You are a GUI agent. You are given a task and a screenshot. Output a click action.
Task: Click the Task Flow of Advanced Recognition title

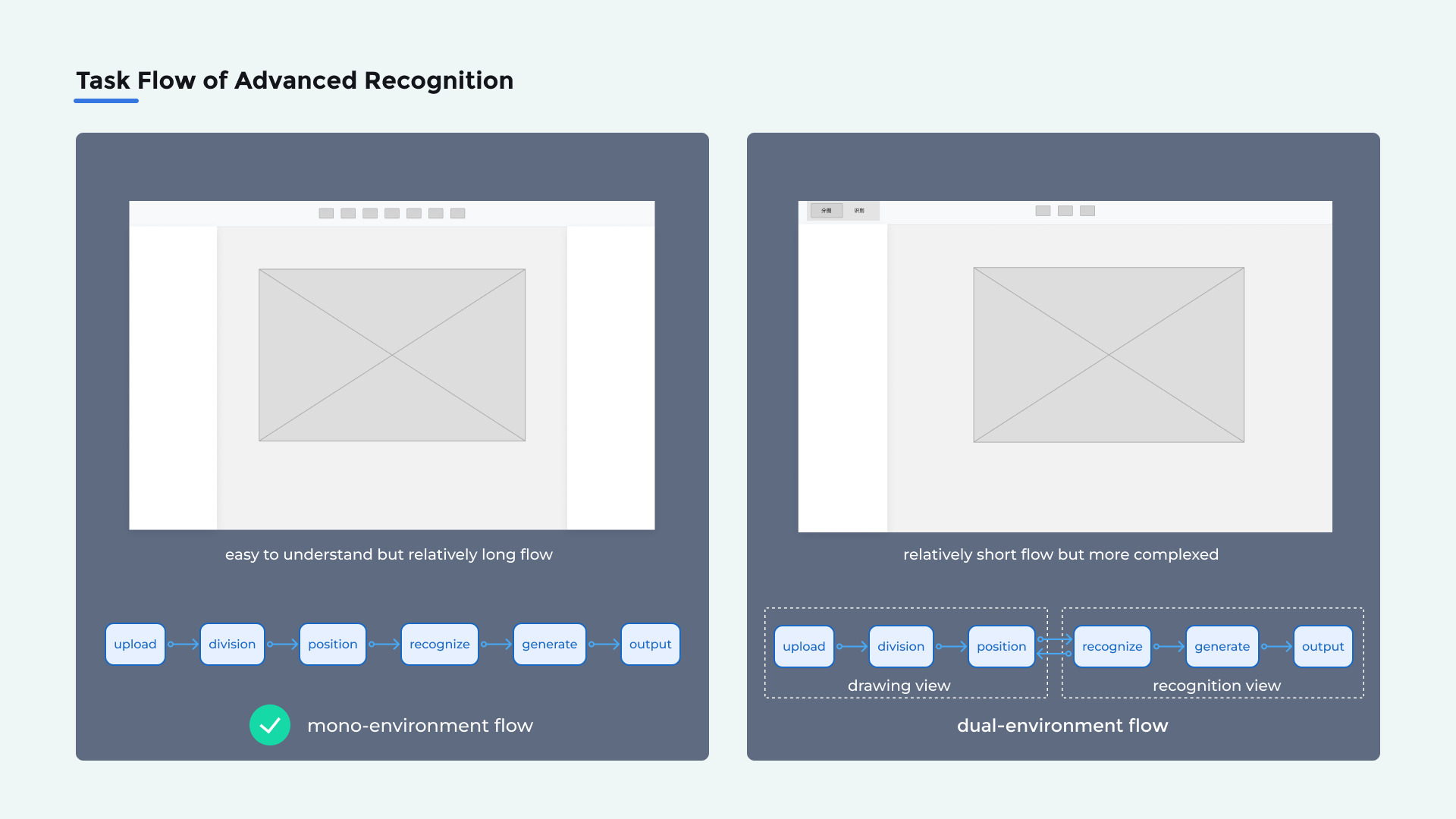[x=295, y=80]
